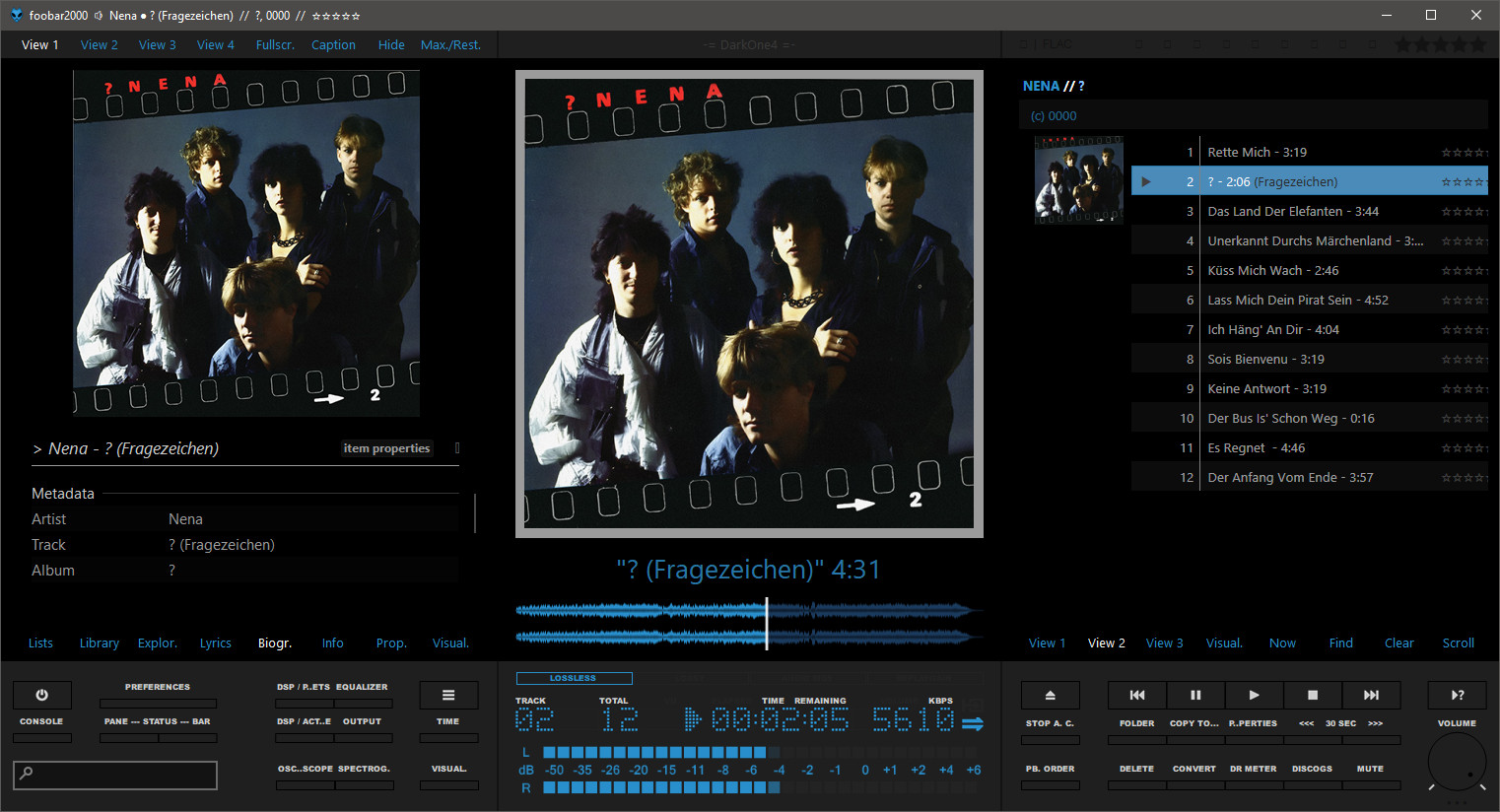Click the random play icon above Volume
The width and height of the screenshot is (1500, 812).
pos(1457,695)
